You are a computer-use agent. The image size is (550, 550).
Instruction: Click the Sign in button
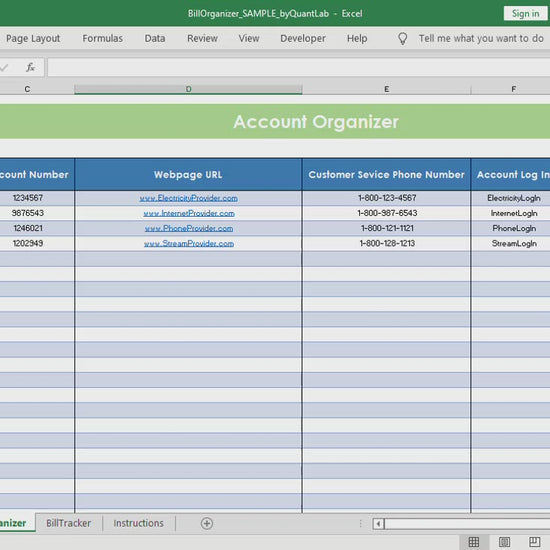[x=525, y=14]
